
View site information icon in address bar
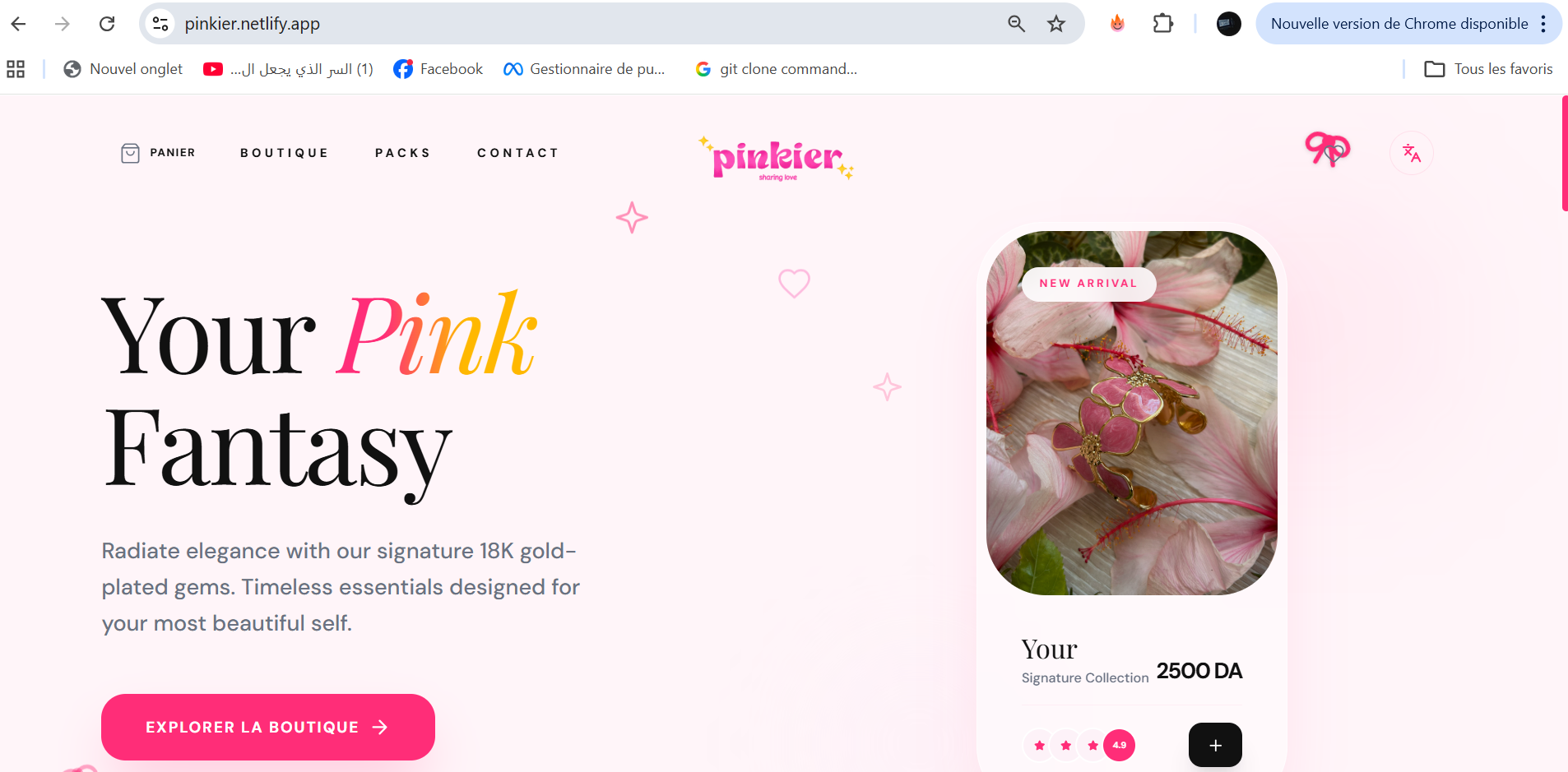tap(160, 24)
